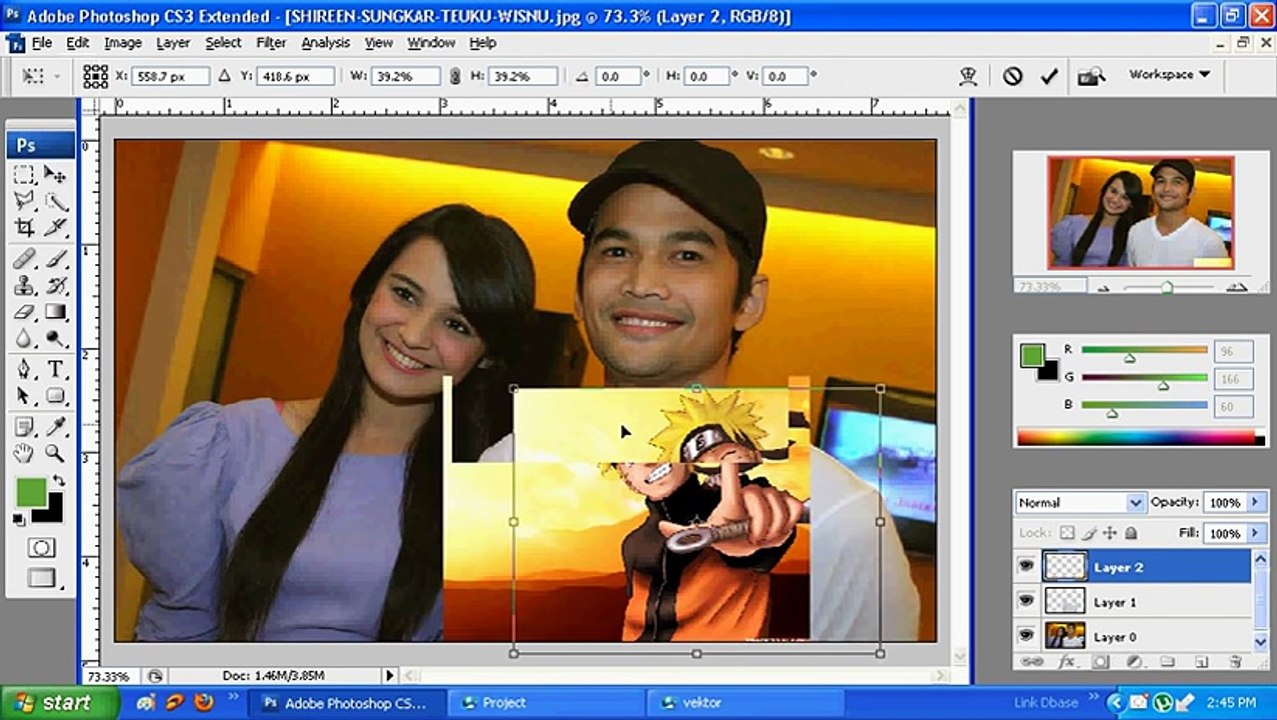
Task: Open the Filter menu
Action: click(271, 43)
